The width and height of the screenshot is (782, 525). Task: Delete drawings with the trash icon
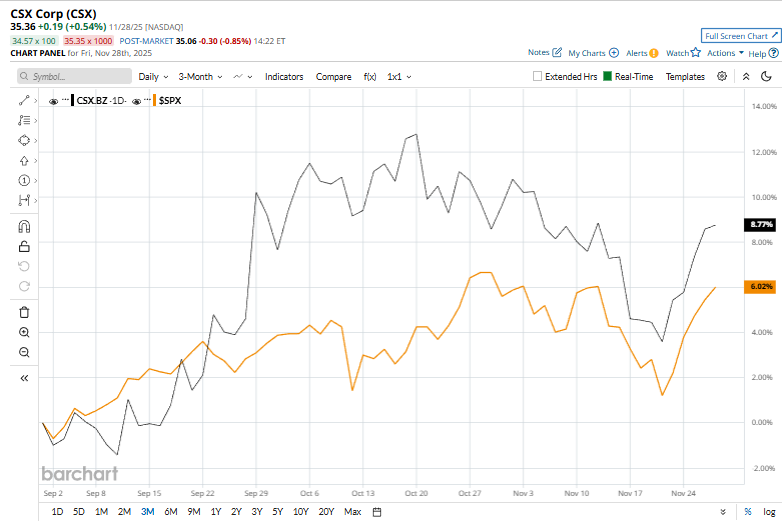point(24,313)
